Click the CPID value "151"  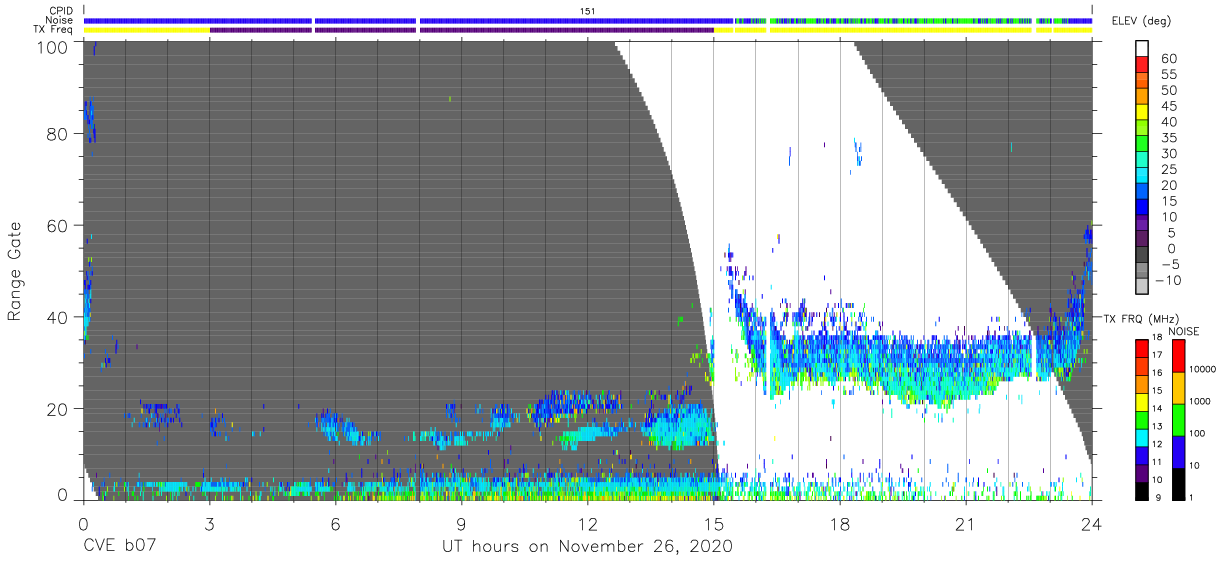(x=587, y=11)
